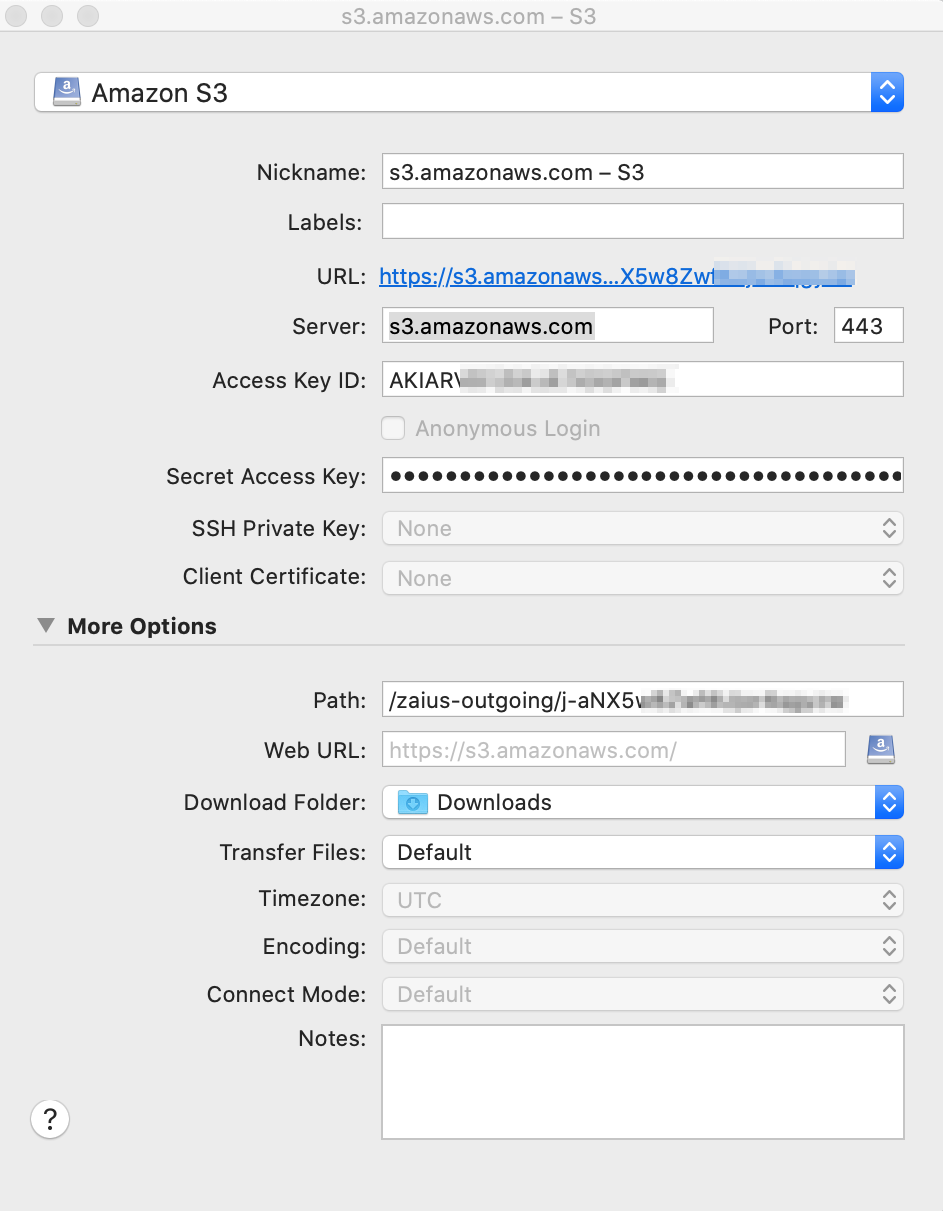Open the Amazon S3 protocol dropdown
Image resolution: width=943 pixels, height=1211 pixels.
point(469,93)
